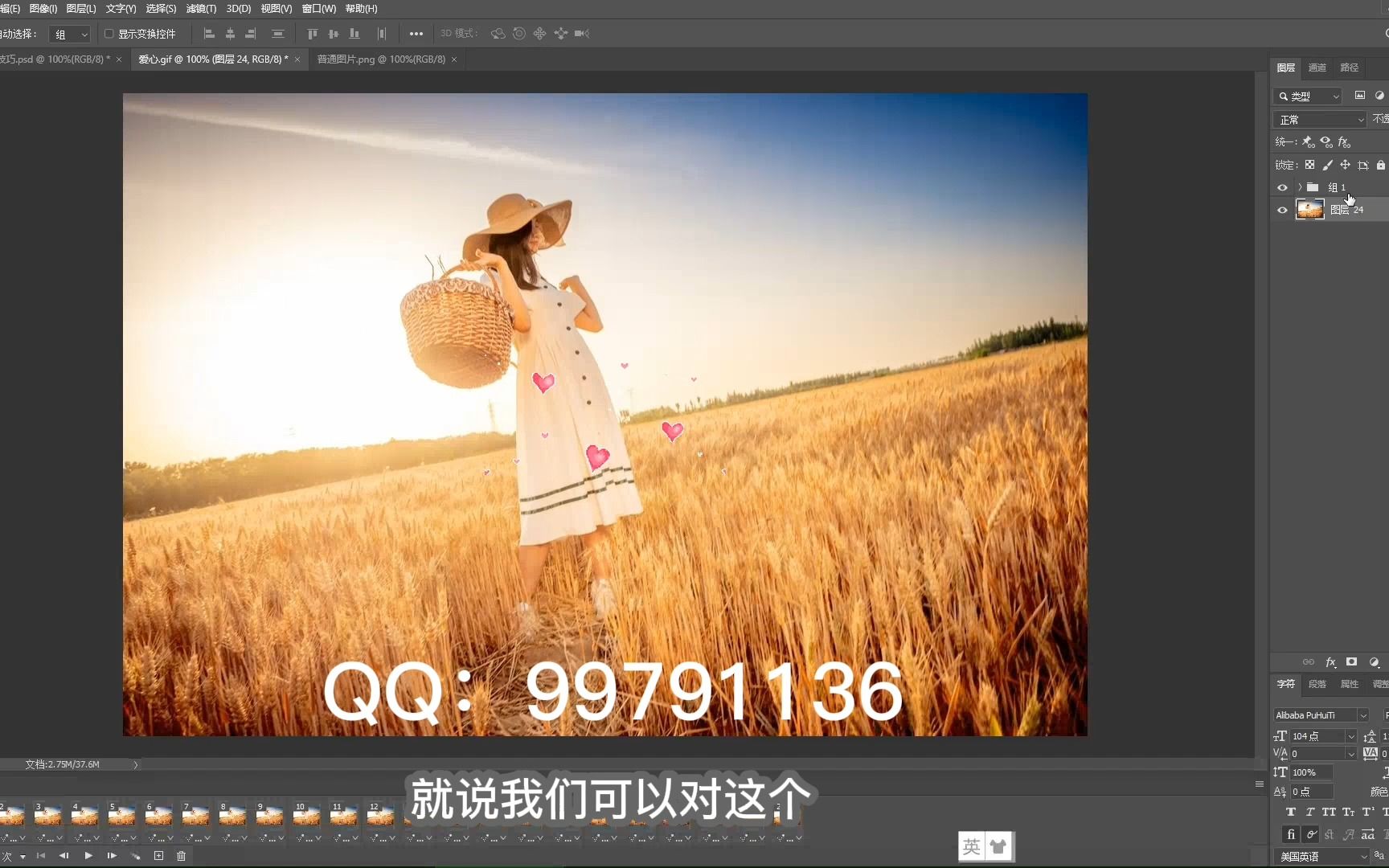Screen dimensions: 1389x868
Task: Enable Lock transparent pixels in Layers panel
Action: tap(1309, 165)
